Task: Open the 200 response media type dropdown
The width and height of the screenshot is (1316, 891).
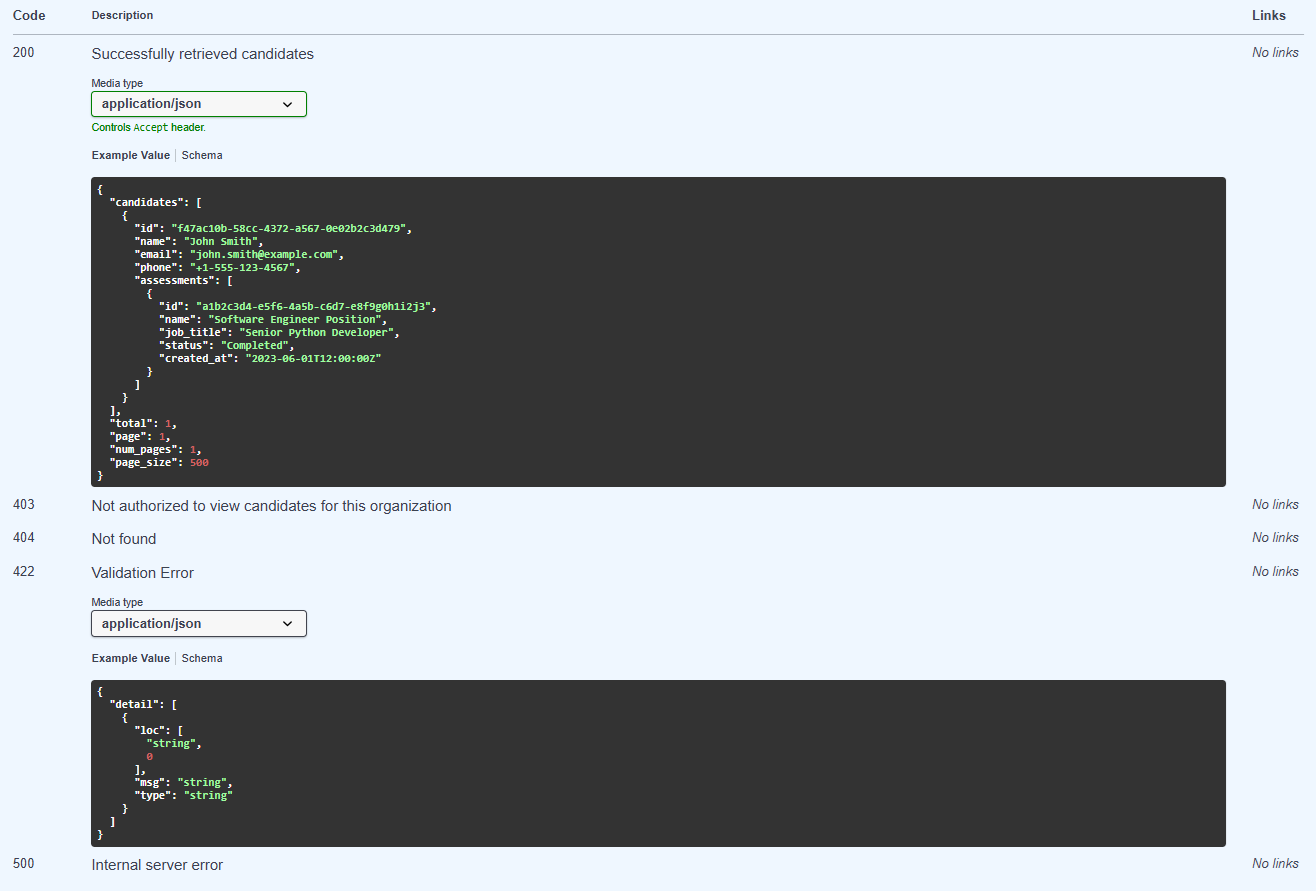Action: click(x=198, y=104)
